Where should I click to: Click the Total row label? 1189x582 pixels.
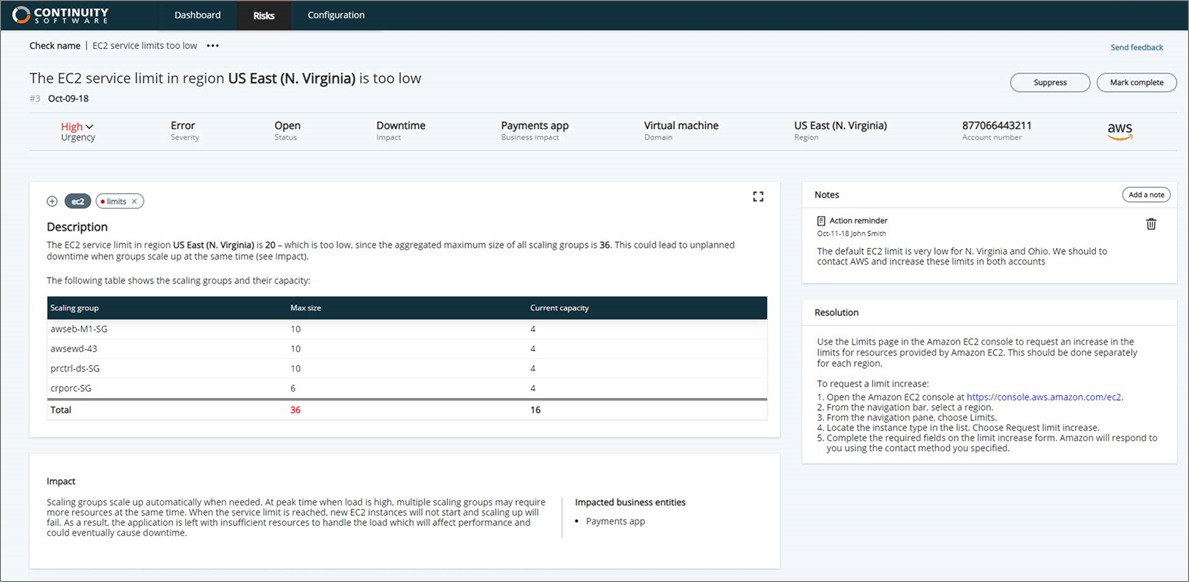(x=61, y=410)
